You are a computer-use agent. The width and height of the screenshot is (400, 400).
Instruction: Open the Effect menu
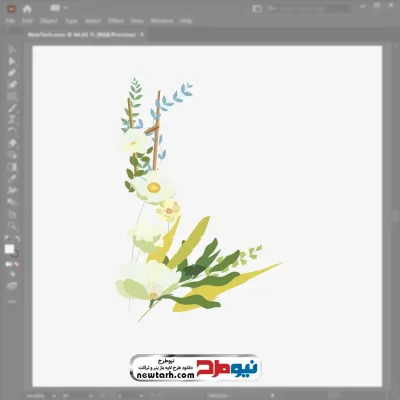click(x=116, y=21)
